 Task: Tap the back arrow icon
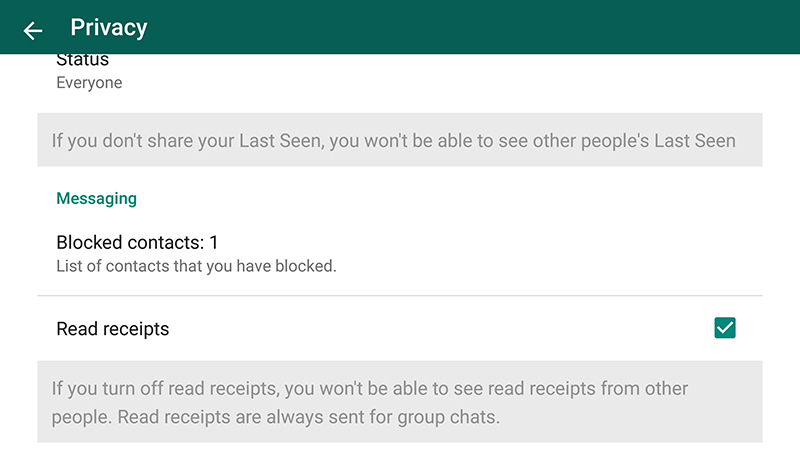(33, 30)
